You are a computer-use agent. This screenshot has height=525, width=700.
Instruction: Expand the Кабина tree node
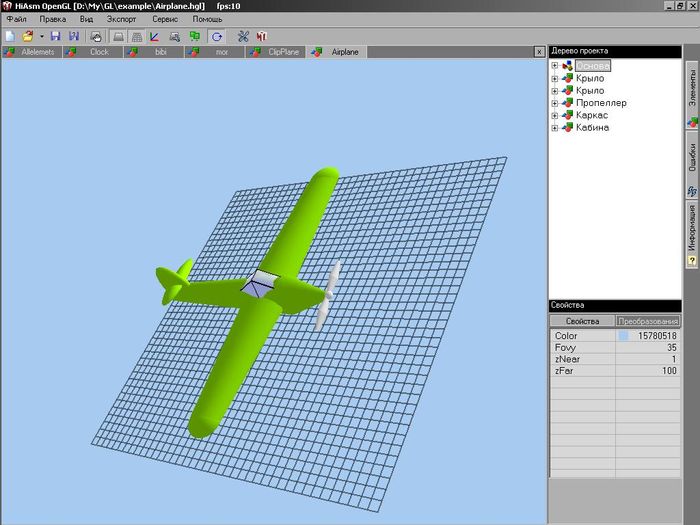pyautogui.click(x=555, y=128)
